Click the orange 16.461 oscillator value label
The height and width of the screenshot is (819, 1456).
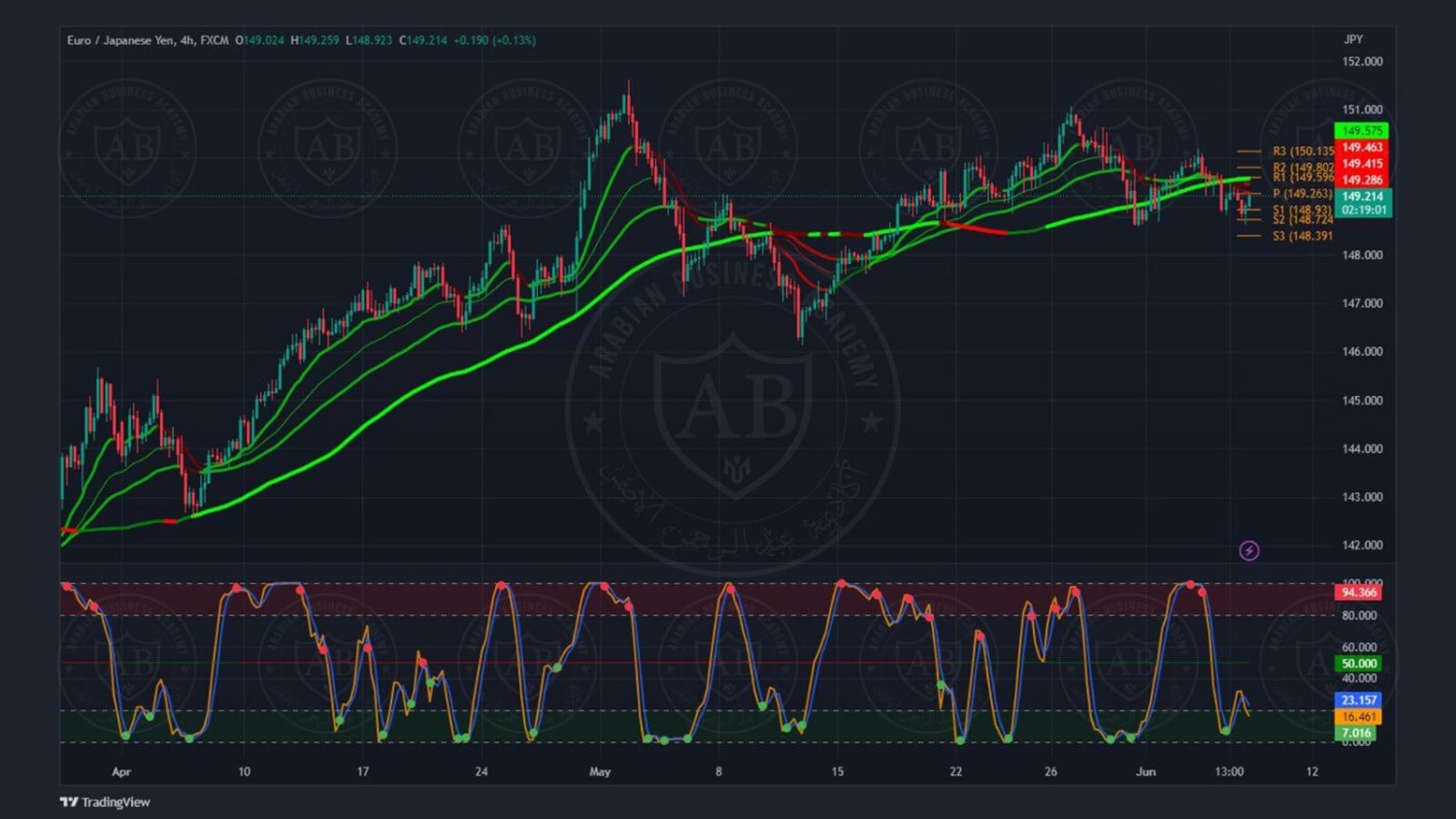[1359, 717]
